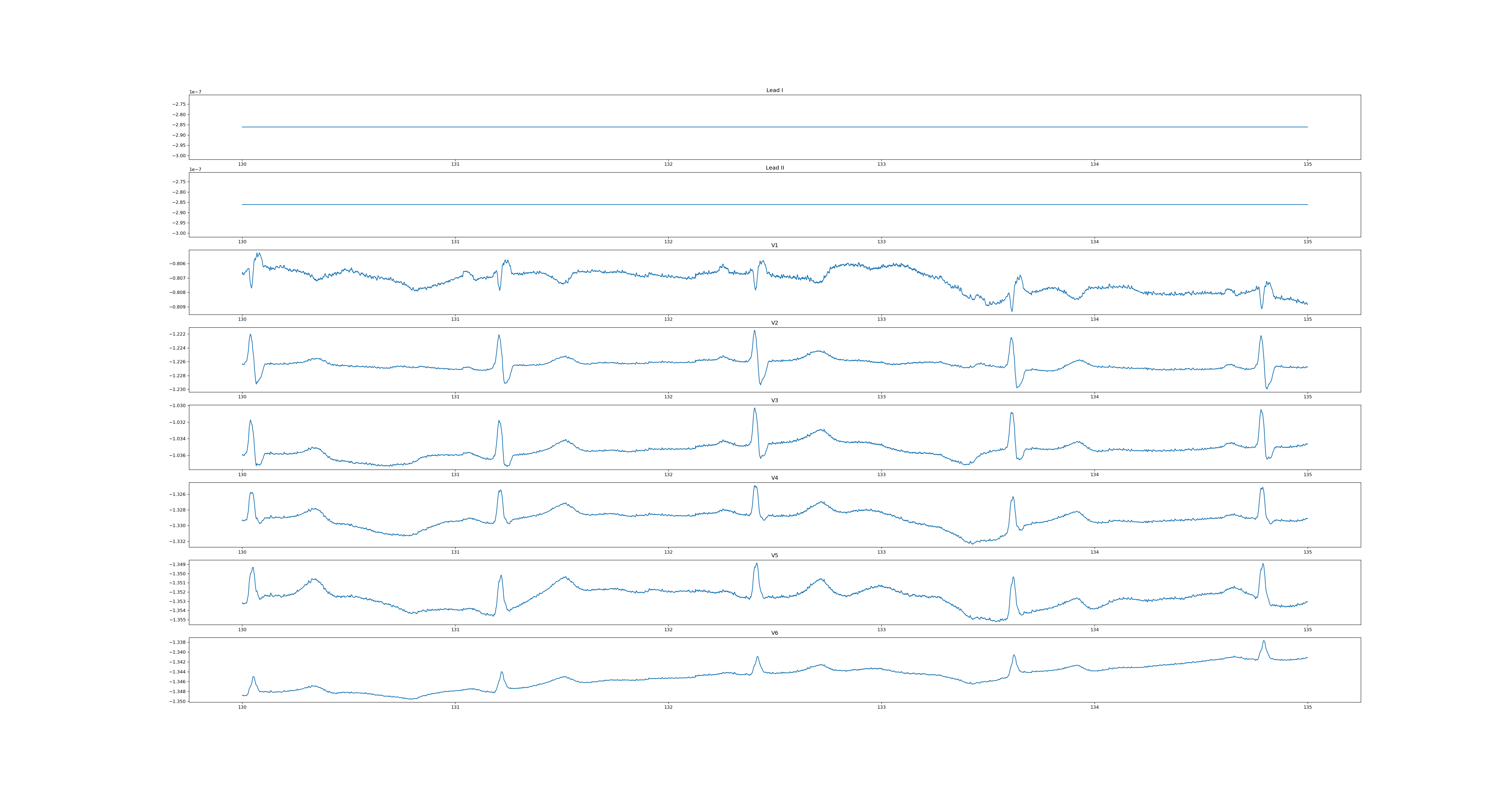Click the -1.030 y-axis label on V3
This screenshot has width=1512, height=789.
click(x=178, y=406)
